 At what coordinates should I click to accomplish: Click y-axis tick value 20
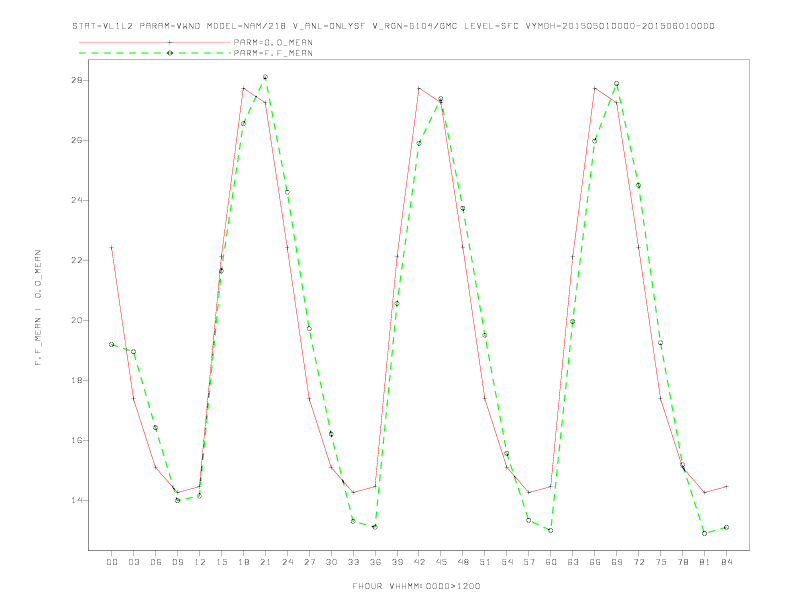77,320
